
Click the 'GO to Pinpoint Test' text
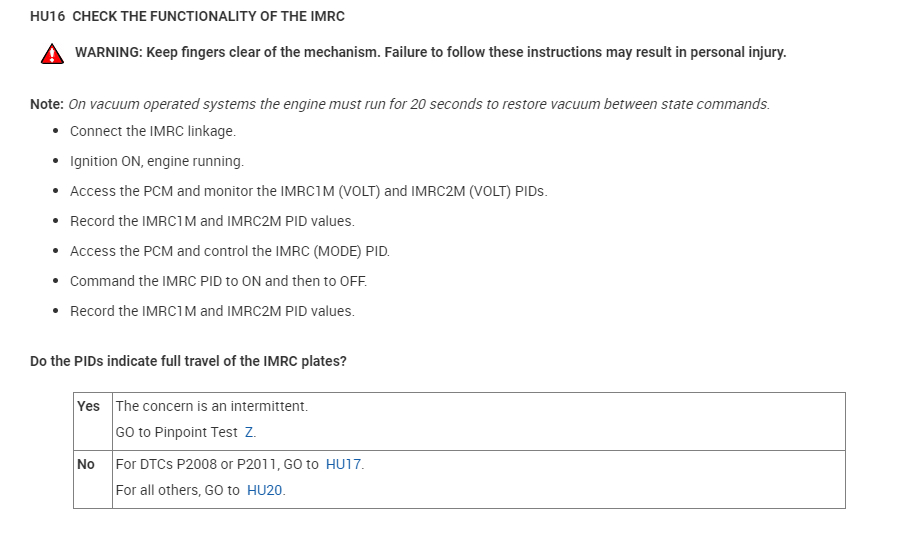click(176, 432)
